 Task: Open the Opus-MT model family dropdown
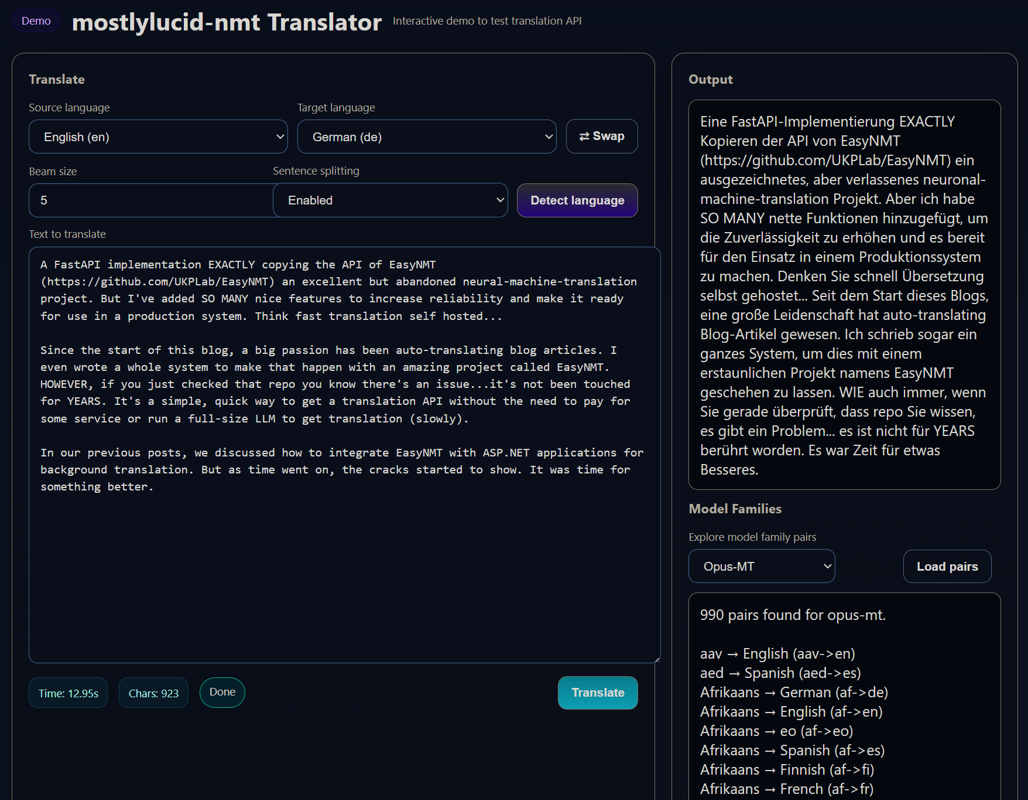761,566
